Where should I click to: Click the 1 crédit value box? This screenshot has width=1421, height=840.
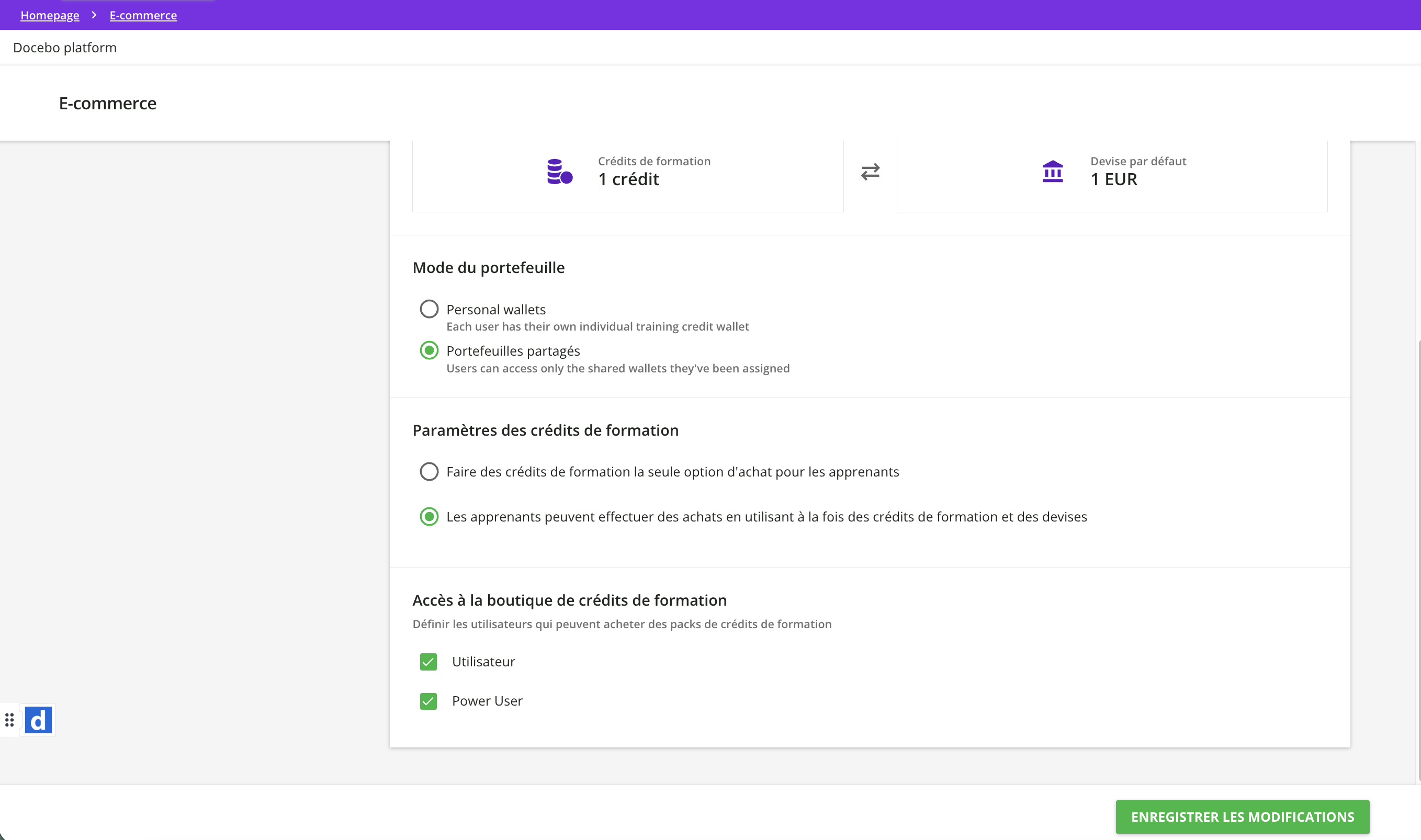coord(628,179)
